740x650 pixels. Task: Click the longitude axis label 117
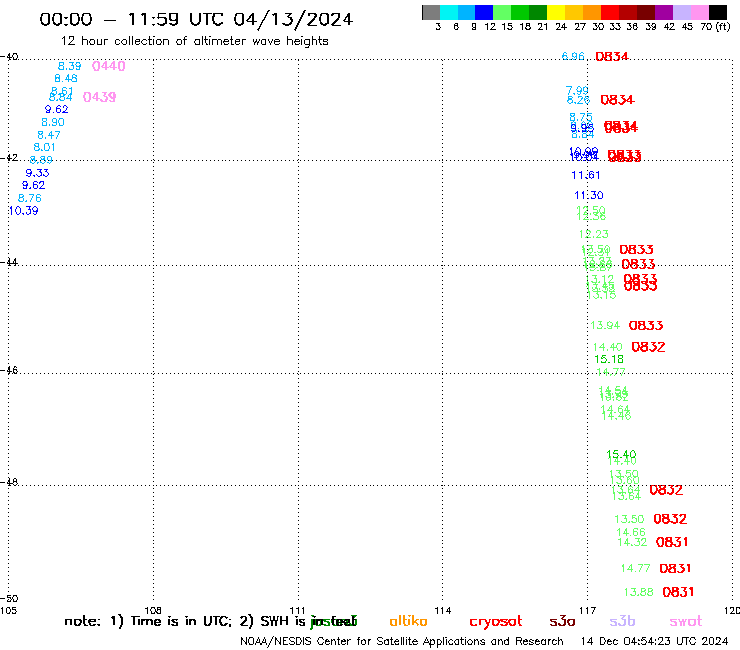pyautogui.click(x=587, y=610)
